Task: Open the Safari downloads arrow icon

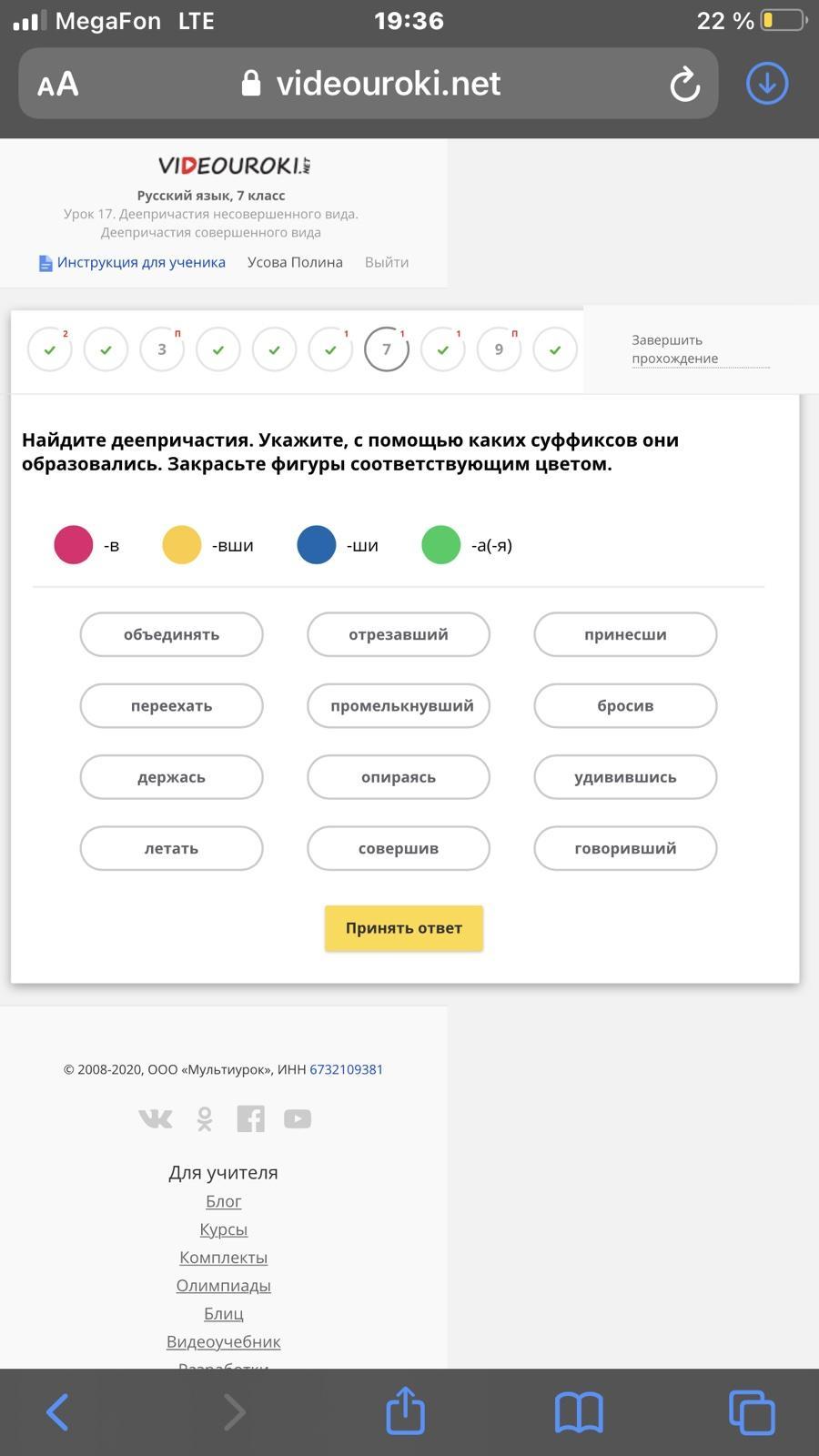Action: click(x=767, y=84)
